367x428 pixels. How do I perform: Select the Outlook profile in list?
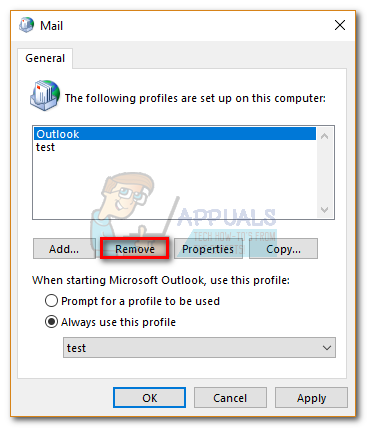pos(175,134)
